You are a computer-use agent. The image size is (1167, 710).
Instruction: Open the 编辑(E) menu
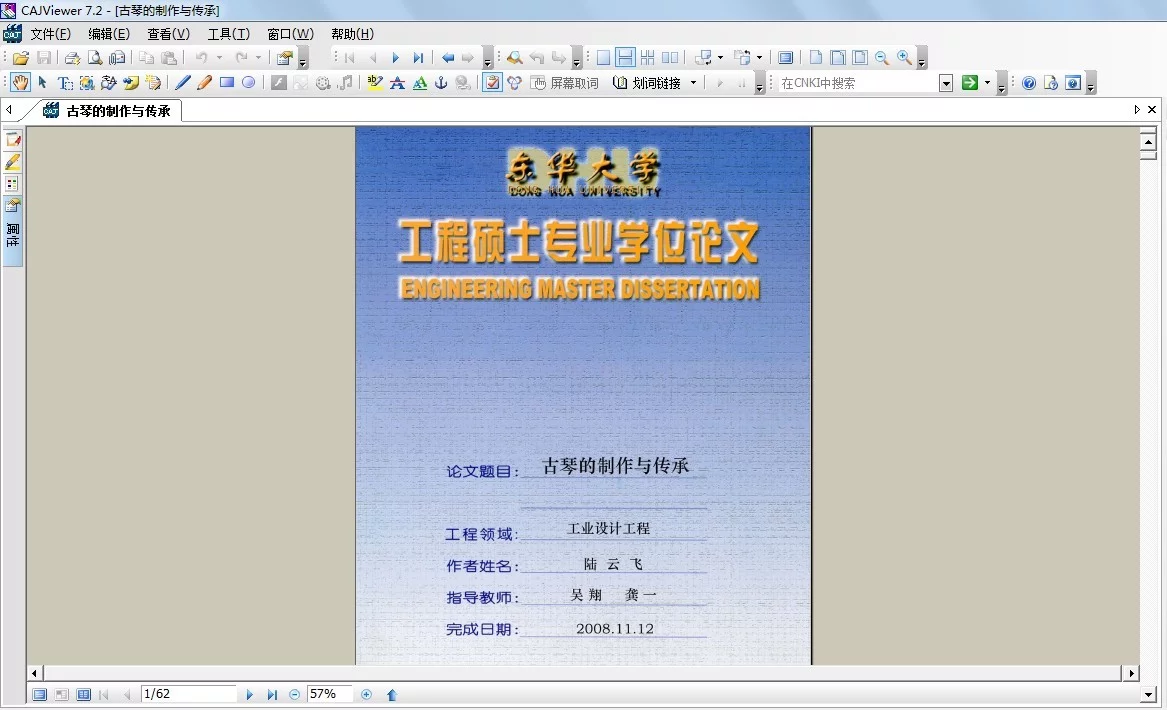[x=109, y=34]
